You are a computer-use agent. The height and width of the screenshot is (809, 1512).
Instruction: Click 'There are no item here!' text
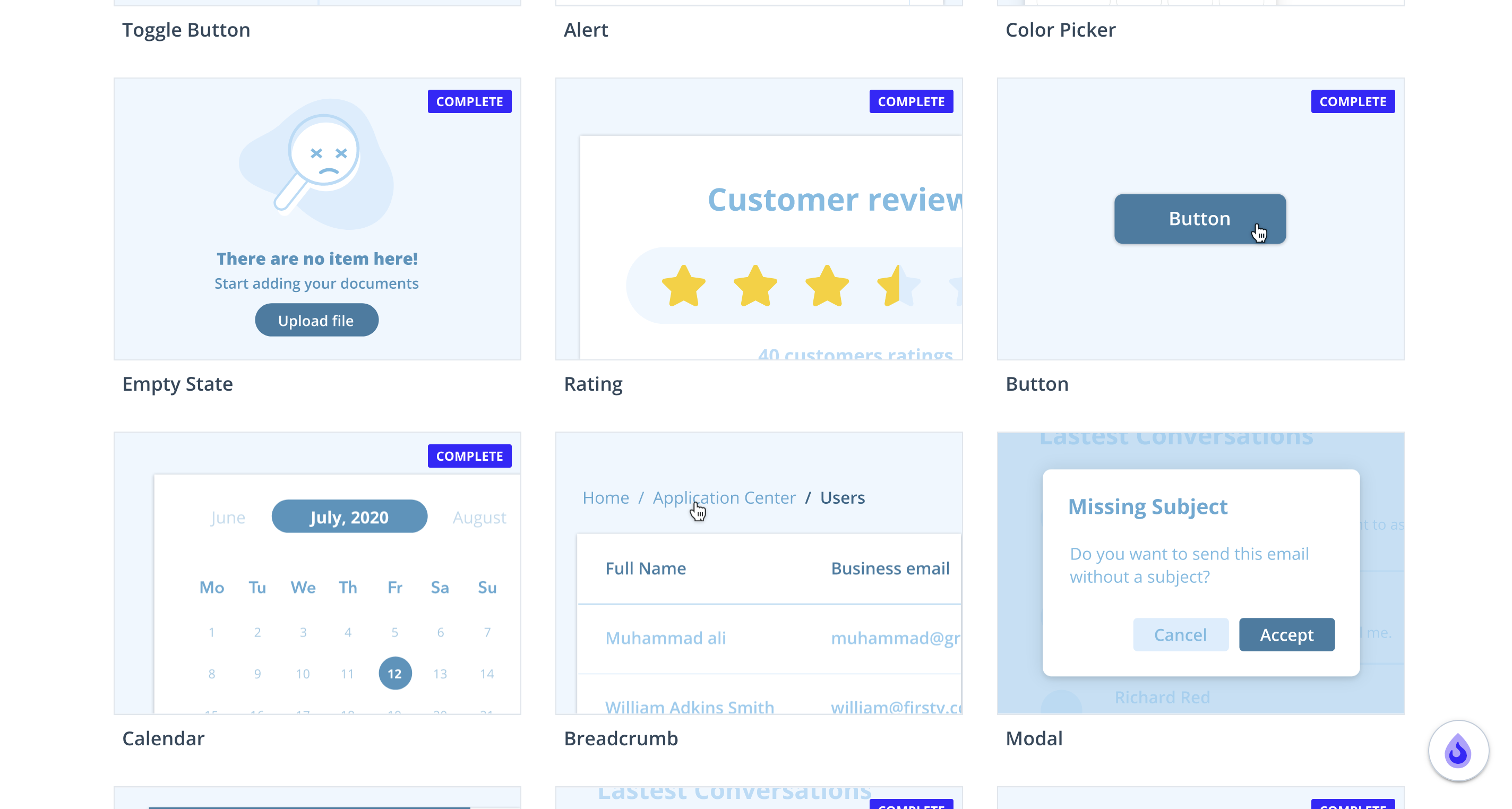tap(317, 259)
